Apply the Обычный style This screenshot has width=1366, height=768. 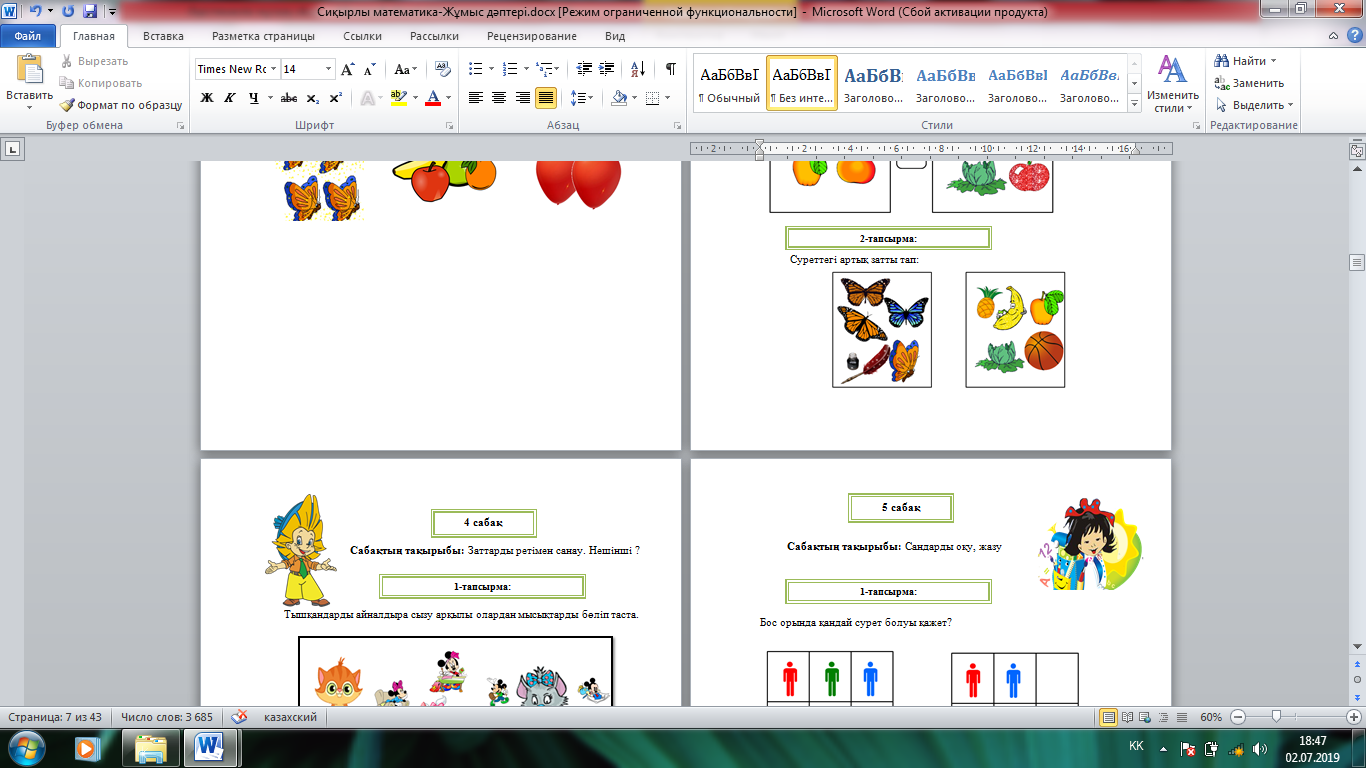[729, 83]
